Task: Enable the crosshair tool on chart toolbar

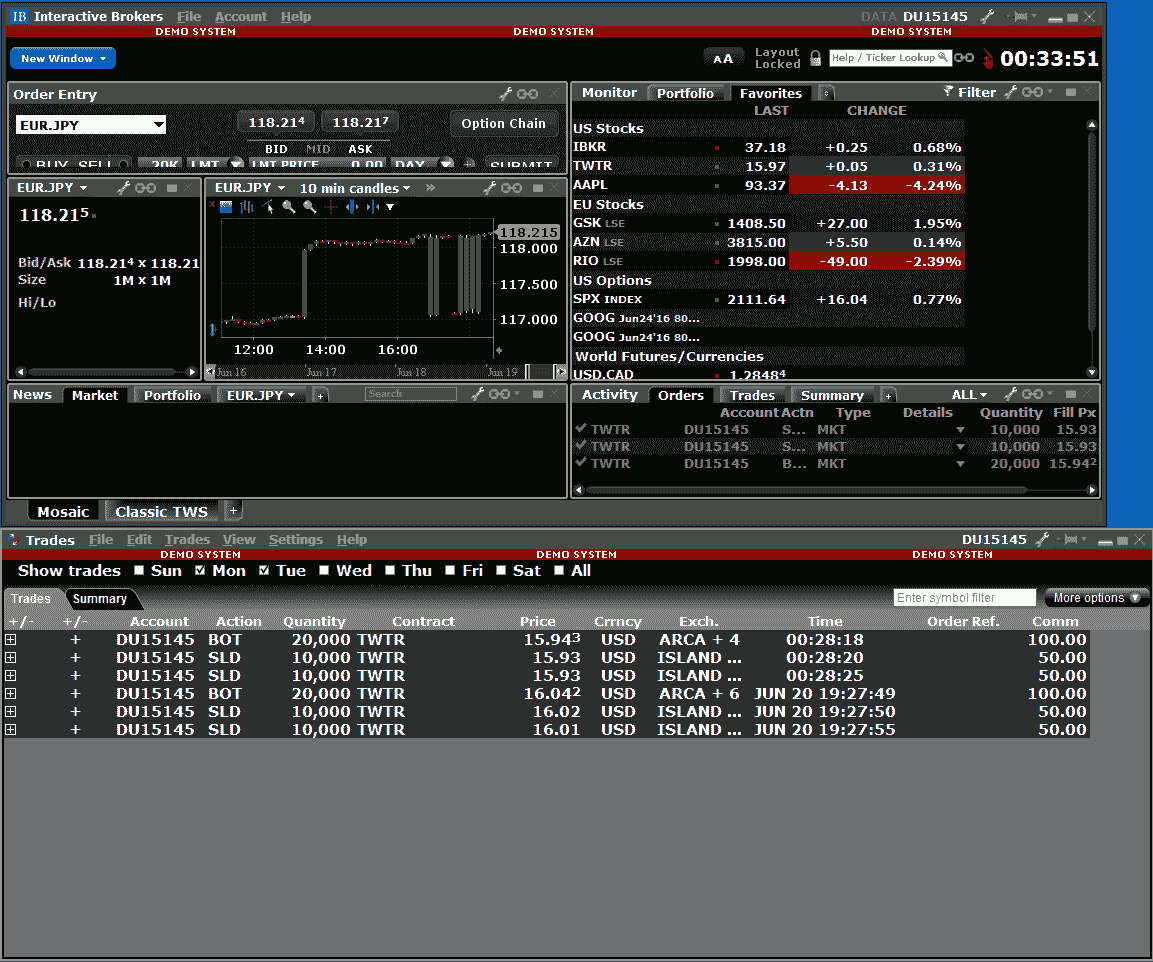Action: (x=331, y=207)
